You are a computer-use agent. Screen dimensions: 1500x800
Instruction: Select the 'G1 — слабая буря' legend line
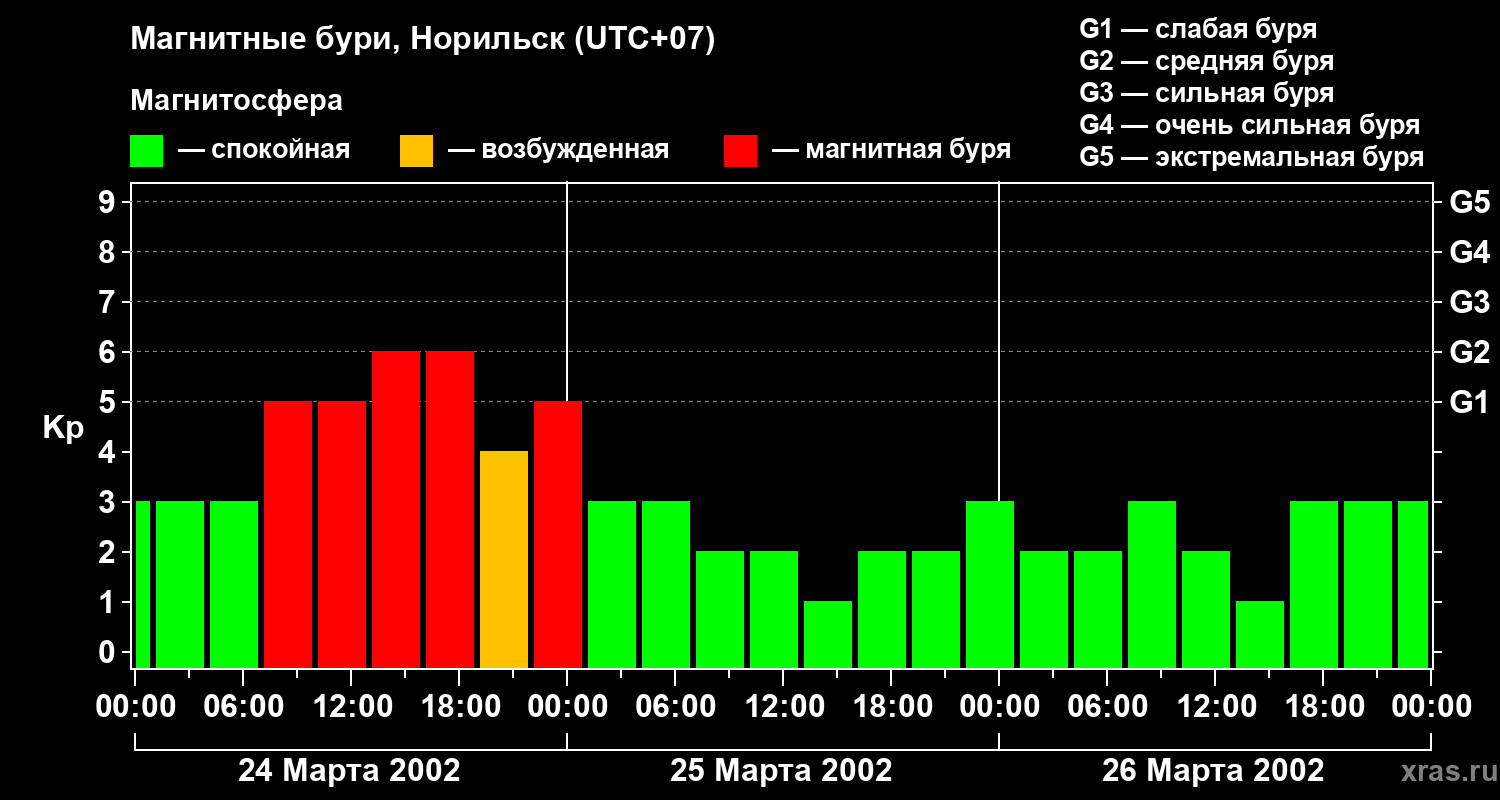[x=1198, y=29]
